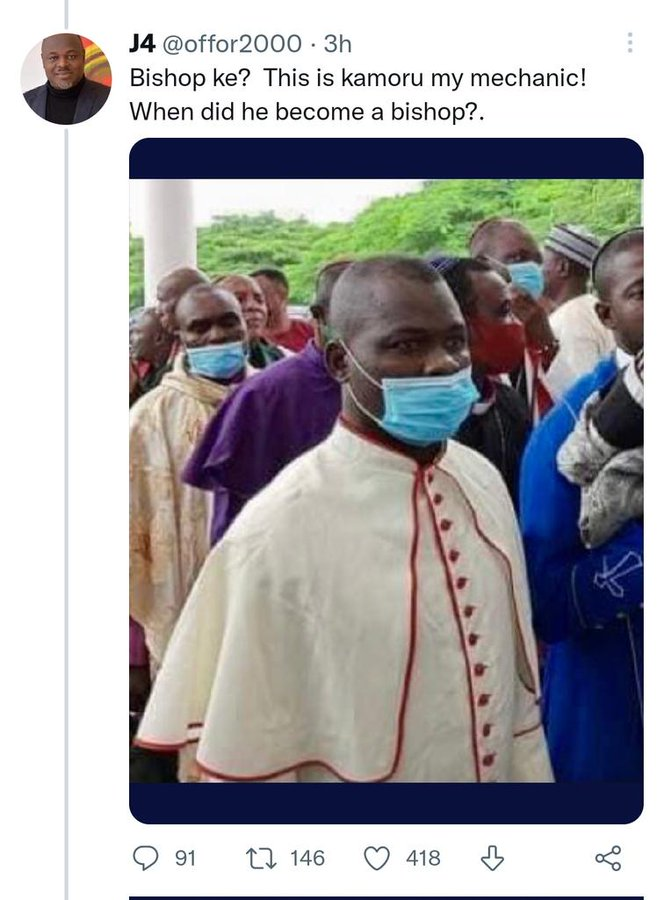Open the attached photo of the masked man
Viewport: 664px width, 900px height.
(385, 480)
